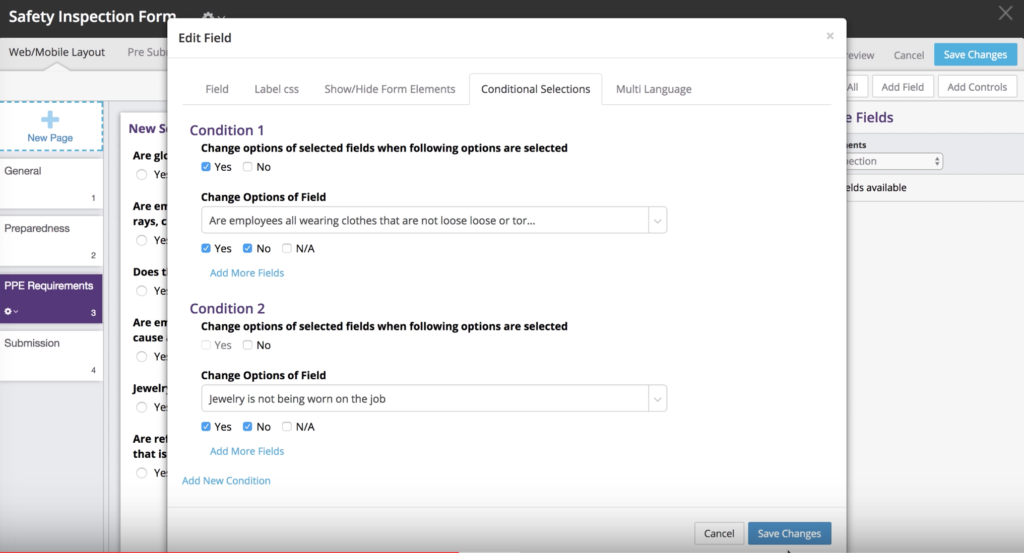This screenshot has height=553, width=1024.
Task: Open the select box in the right Fields panel
Action: [x=894, y=161]
